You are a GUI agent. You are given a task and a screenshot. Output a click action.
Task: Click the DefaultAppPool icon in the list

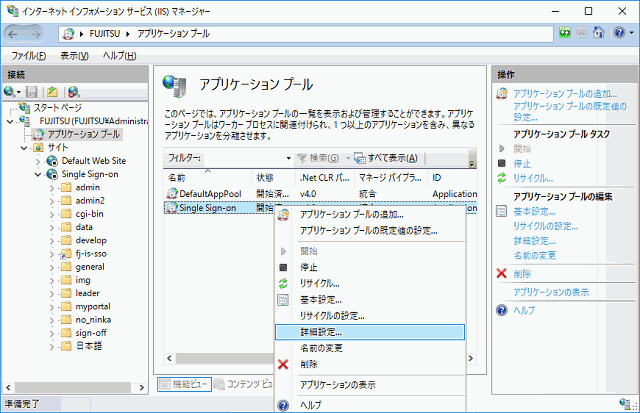(172, 193)
